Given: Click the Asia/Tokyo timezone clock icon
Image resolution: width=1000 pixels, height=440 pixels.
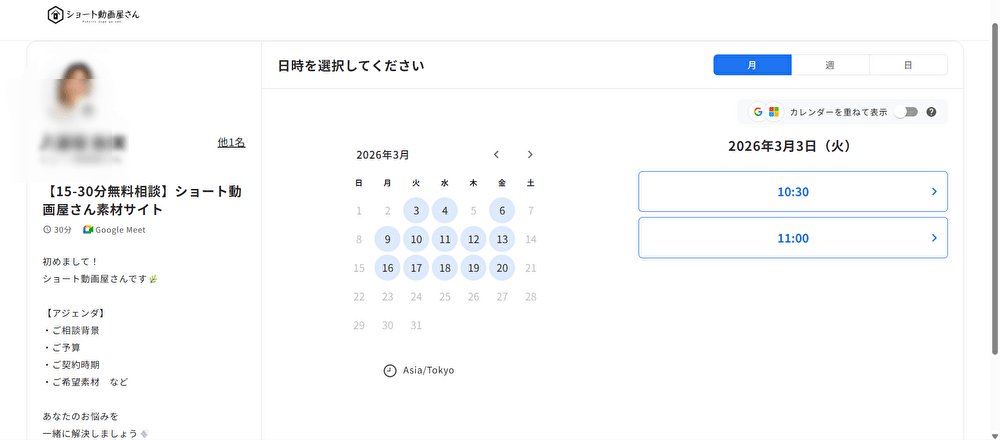Looking at the screenshot, I should coord(390,370).
